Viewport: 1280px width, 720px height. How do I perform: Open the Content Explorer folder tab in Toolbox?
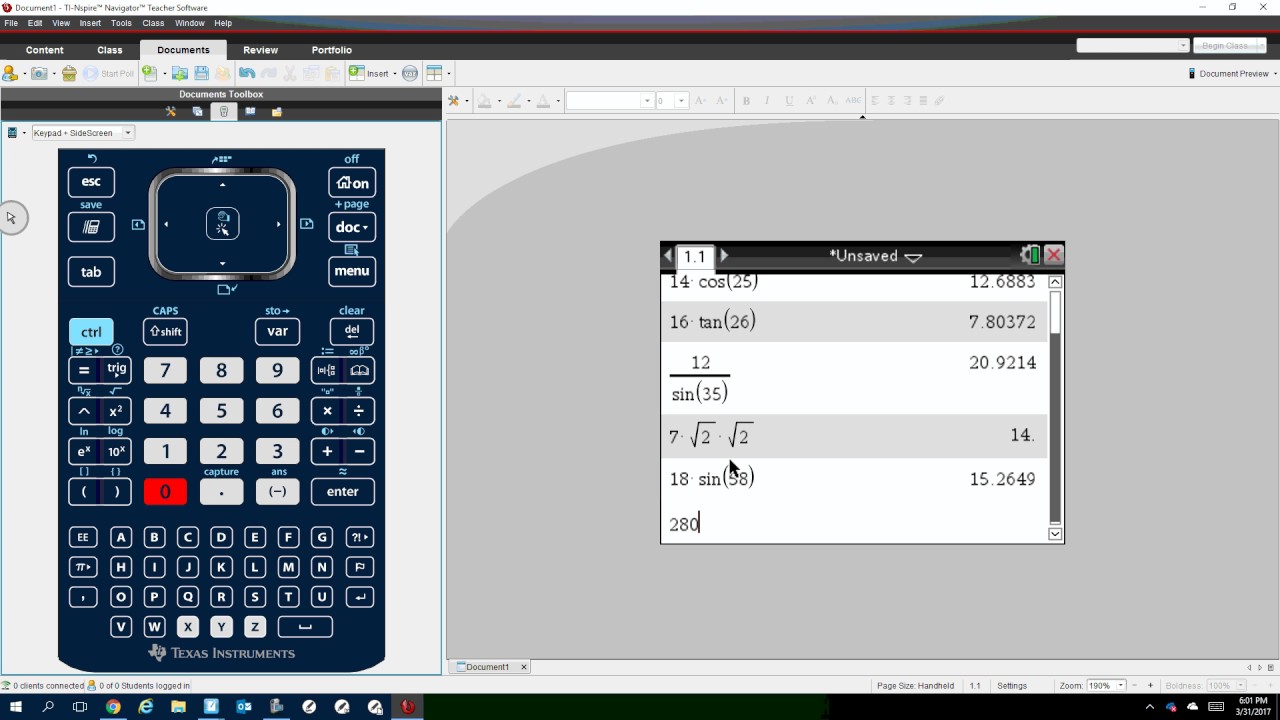coord(276,111)
